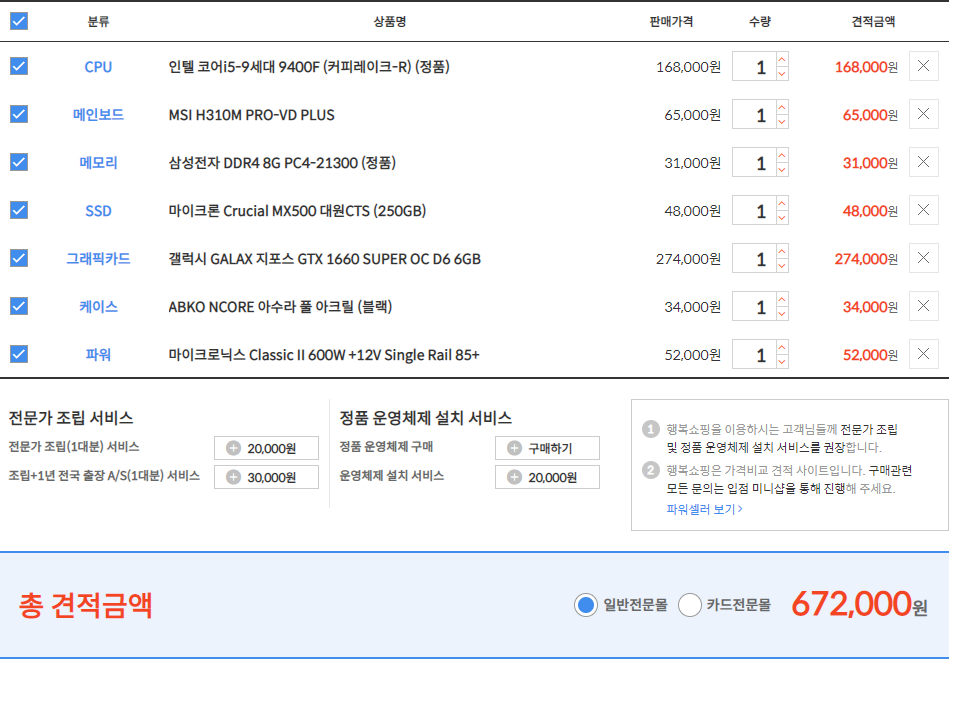The image size is (978, 721).
Task: Increase 메인보드 quantity with the up arrow
Action: coord(782,107)
